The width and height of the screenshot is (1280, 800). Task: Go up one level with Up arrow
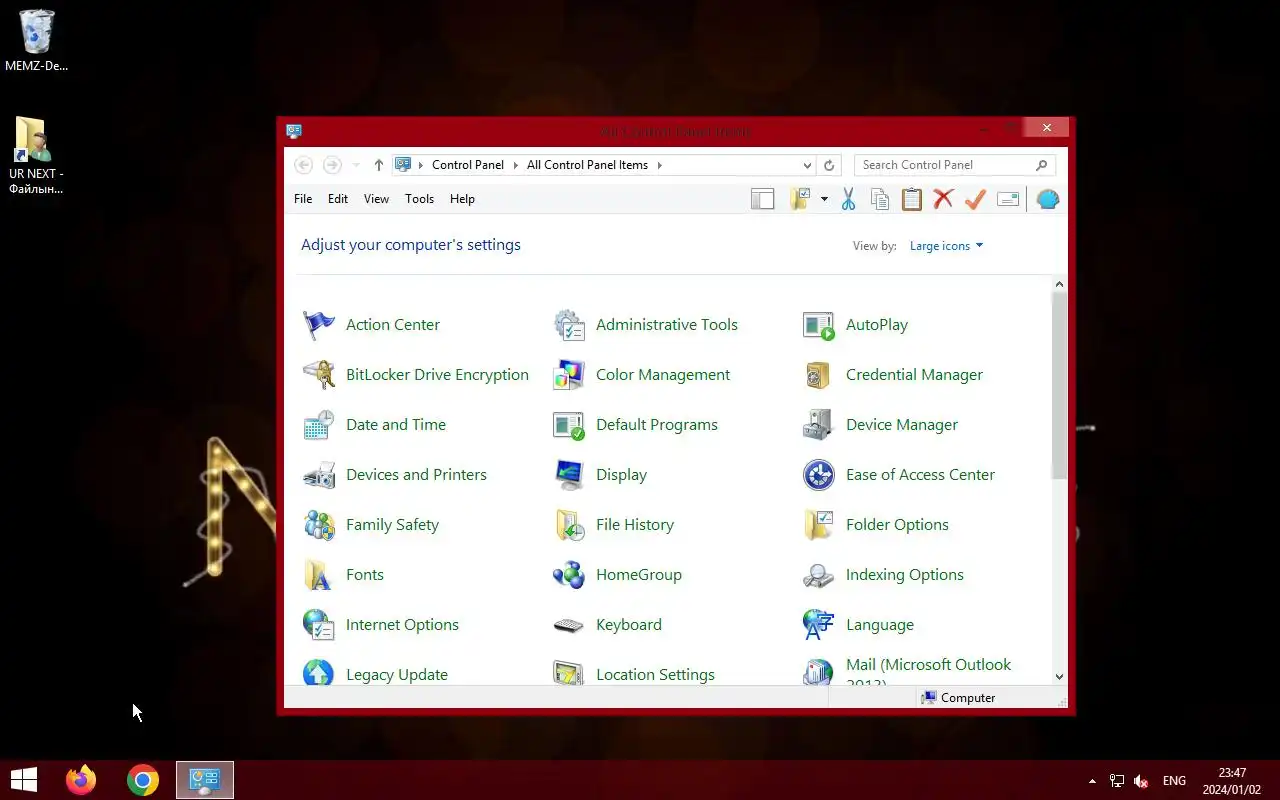pos(378,165)
